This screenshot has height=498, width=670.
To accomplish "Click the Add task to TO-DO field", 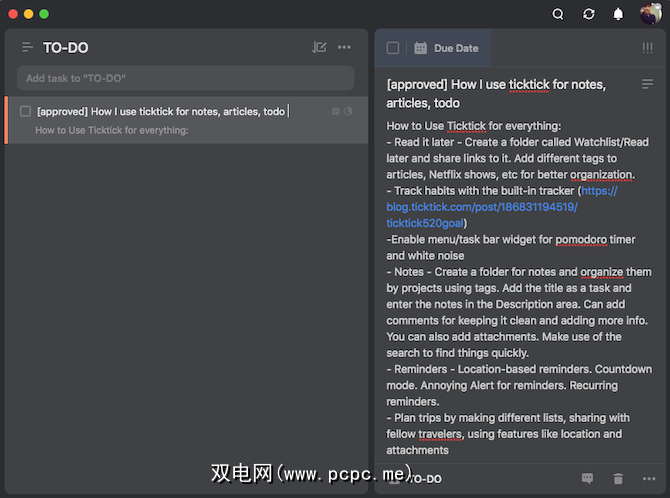I will (185, 78).
